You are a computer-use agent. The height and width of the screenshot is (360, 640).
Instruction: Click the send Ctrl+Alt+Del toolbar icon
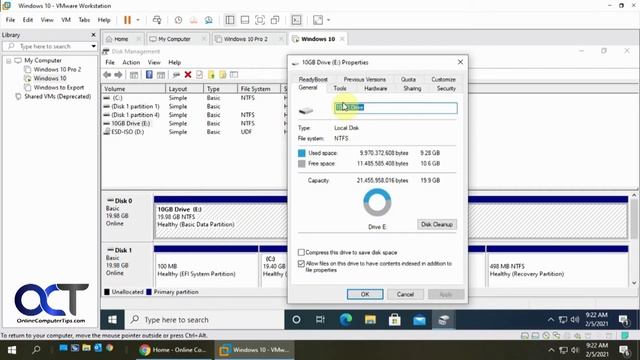tap(157, 20)
